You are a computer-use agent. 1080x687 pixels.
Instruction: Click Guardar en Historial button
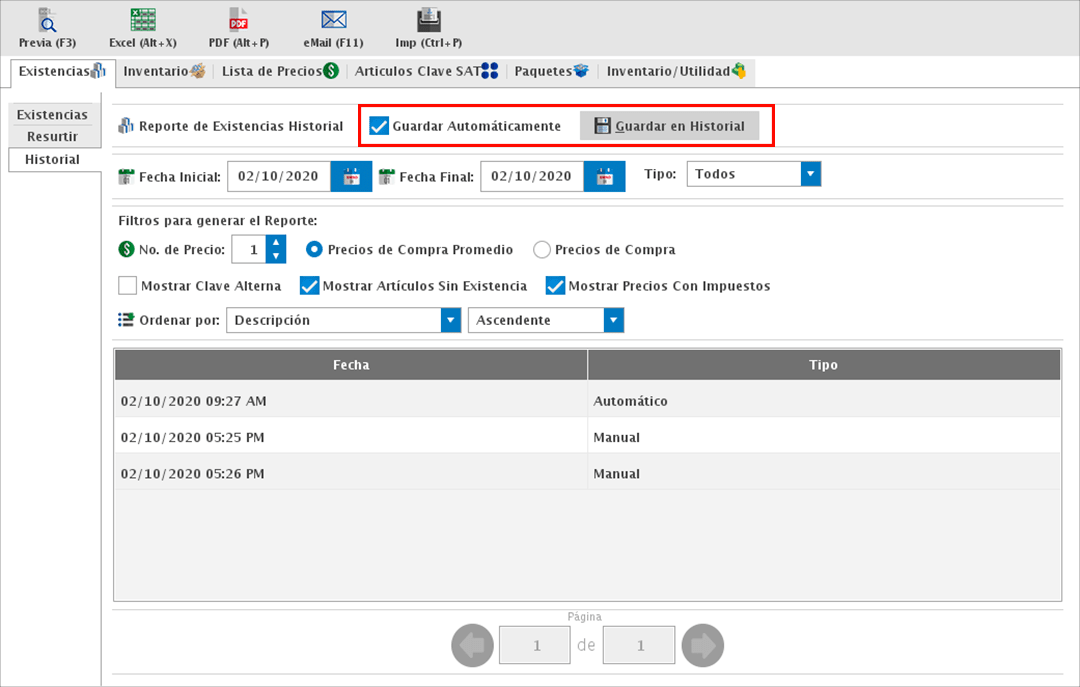(x=669, y=126)
